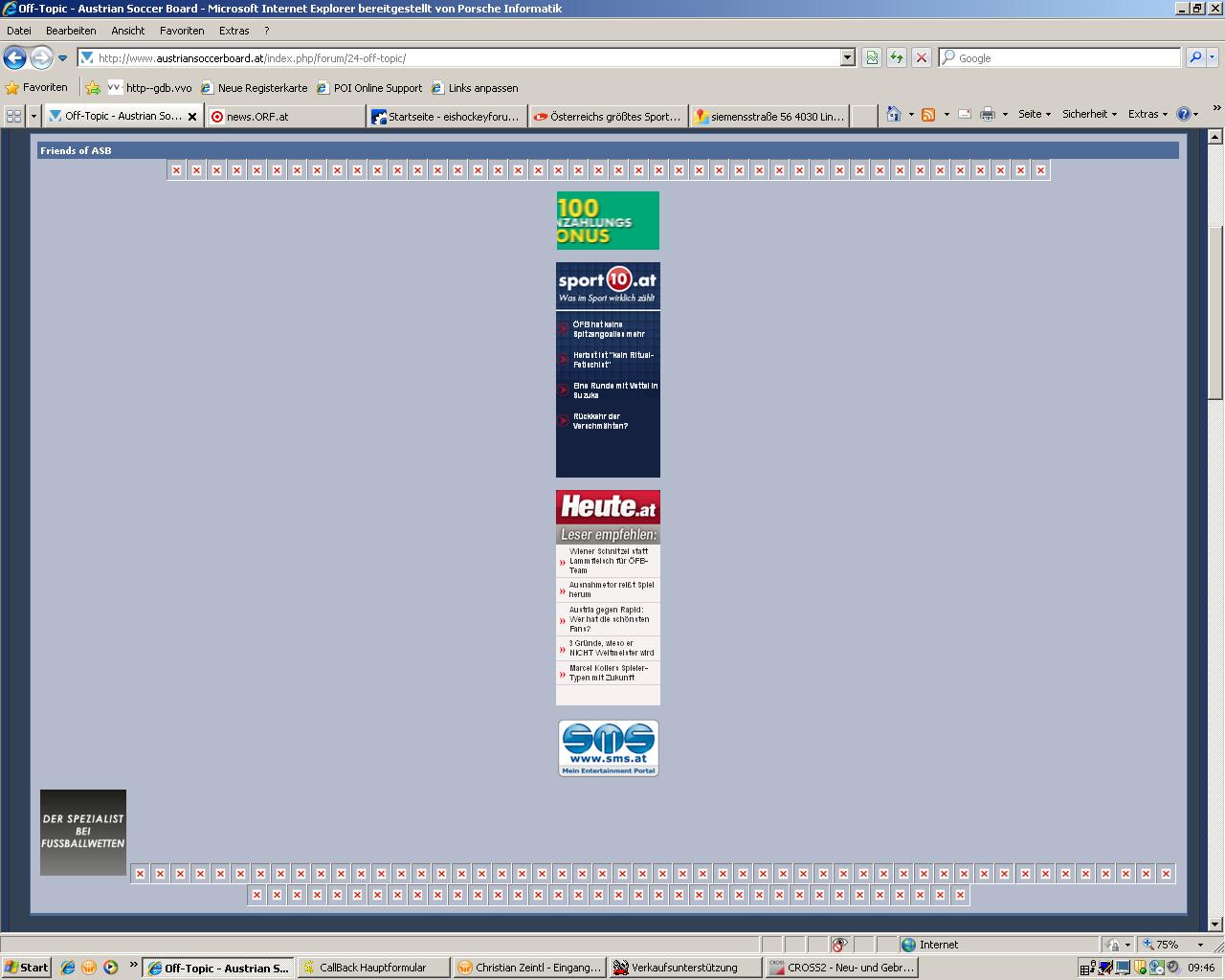The height and width of the screenshot is (980, 1225).
Task: Click the read mail envelope icon
Action: tap(964, 114)
